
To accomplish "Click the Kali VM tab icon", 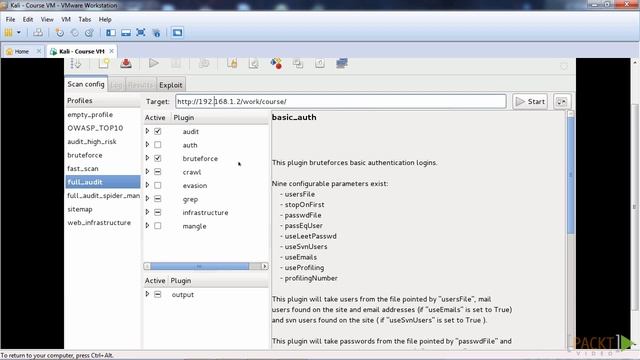I will 53,51.
